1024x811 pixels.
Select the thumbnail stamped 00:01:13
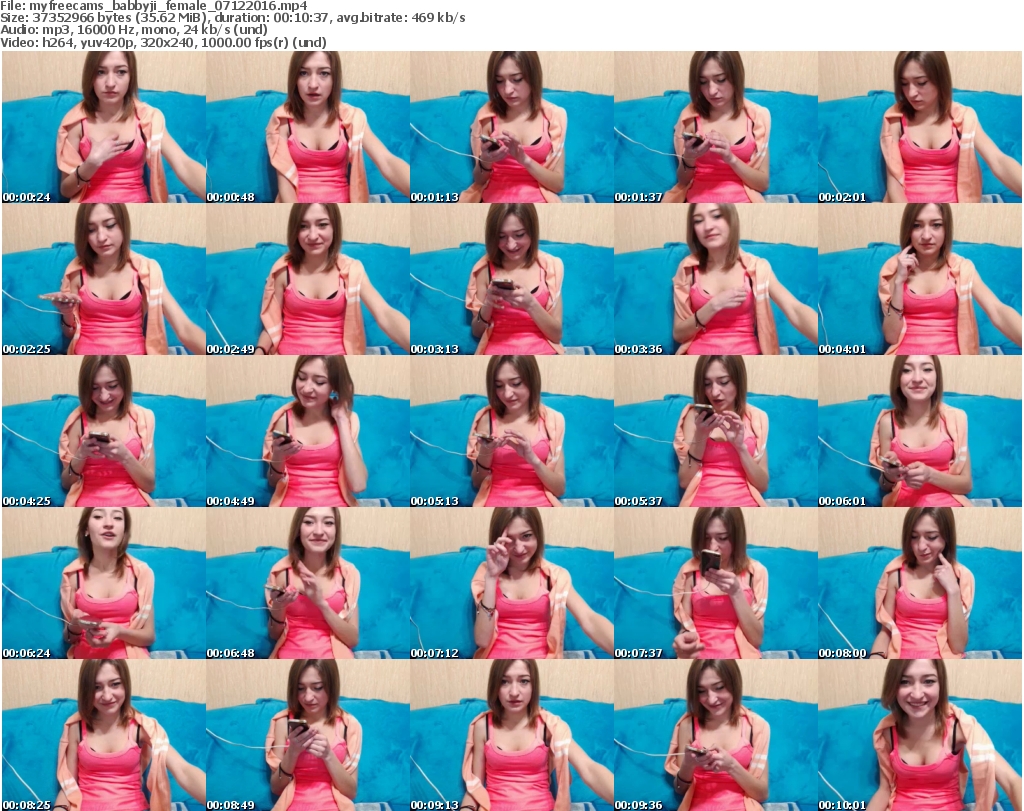[x=512, y=127]
